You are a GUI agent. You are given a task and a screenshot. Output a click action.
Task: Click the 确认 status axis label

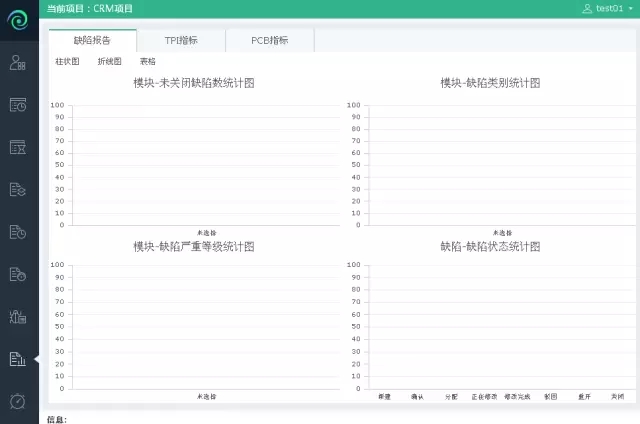[x=418, y=397]
